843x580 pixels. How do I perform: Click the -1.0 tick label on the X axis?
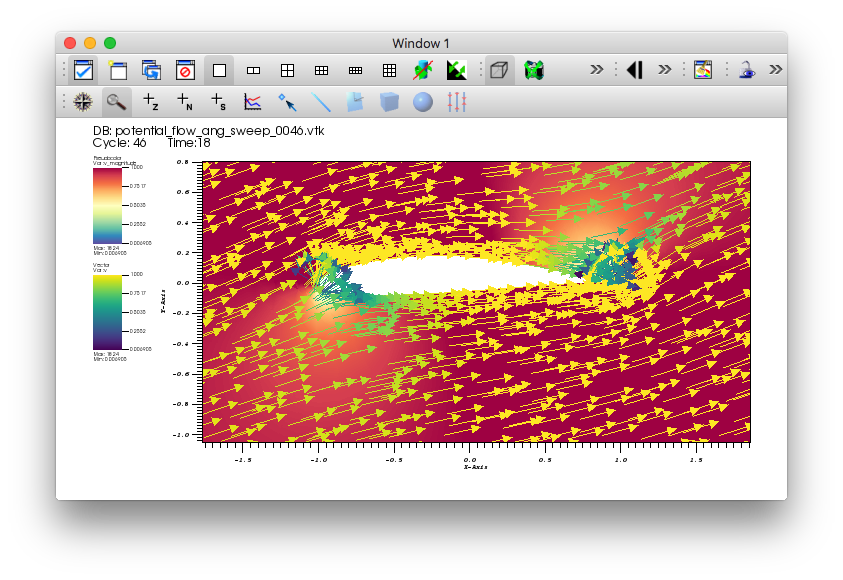(318, 460)
